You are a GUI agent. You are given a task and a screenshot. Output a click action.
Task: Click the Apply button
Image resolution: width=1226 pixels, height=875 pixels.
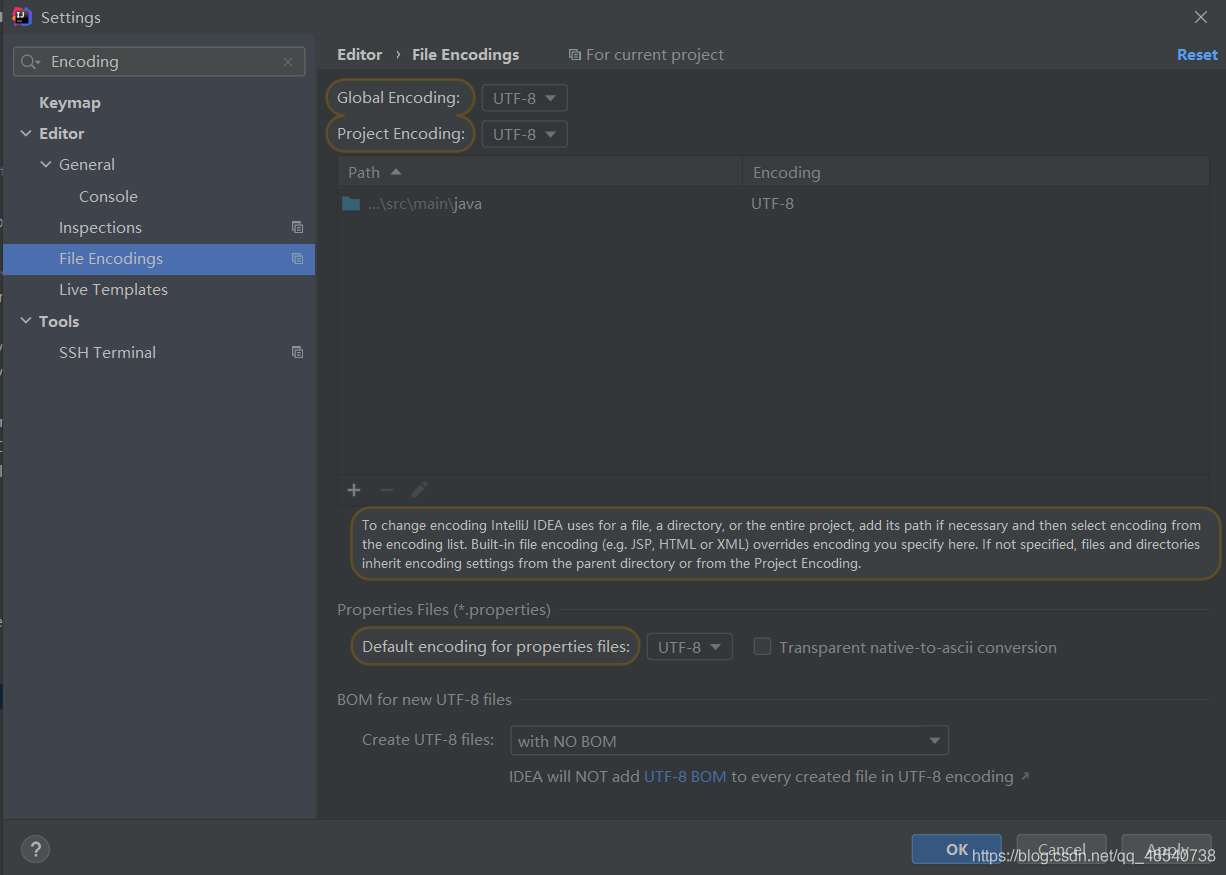pos(1166,848)
